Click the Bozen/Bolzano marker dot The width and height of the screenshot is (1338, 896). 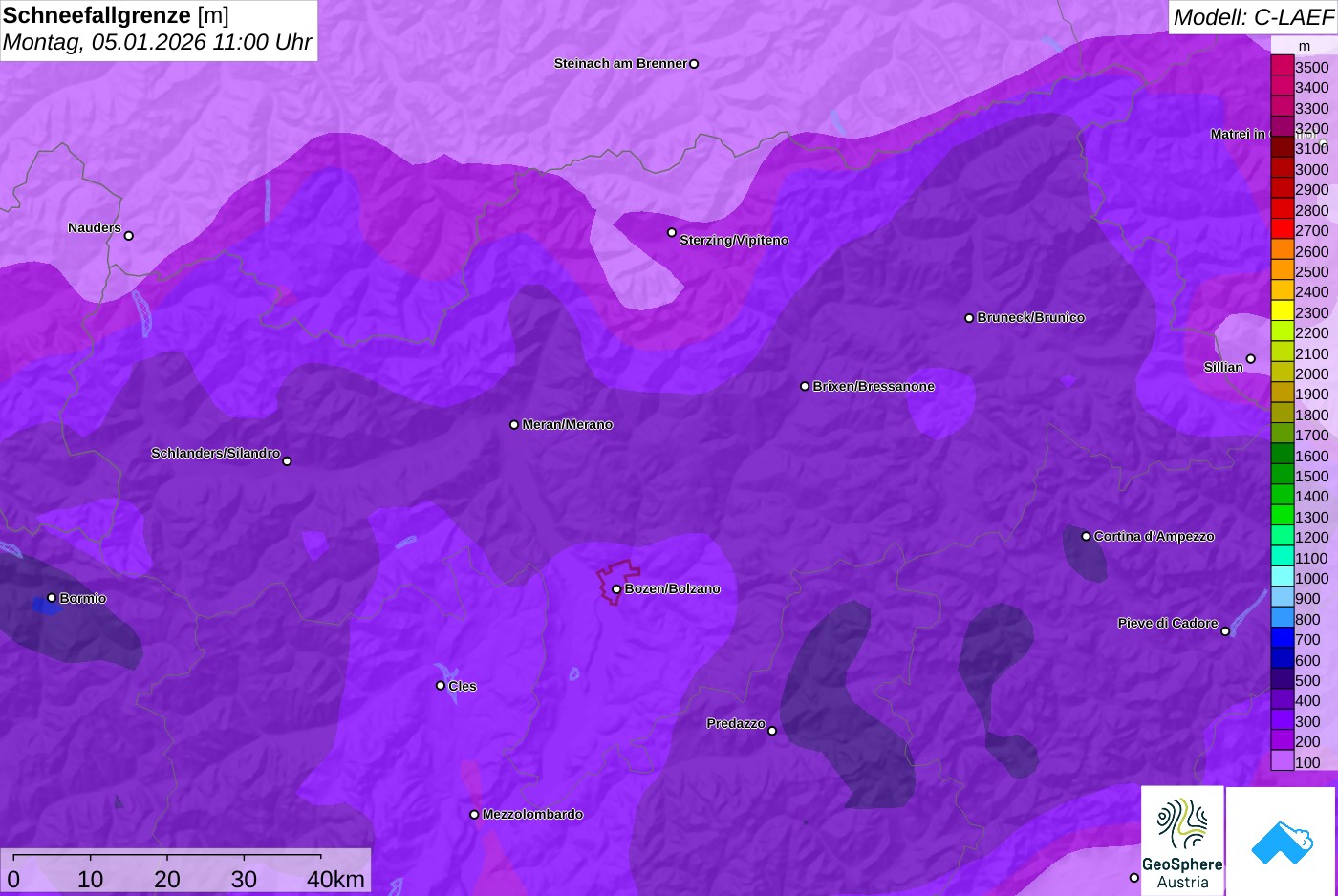(x=616, y=589)
